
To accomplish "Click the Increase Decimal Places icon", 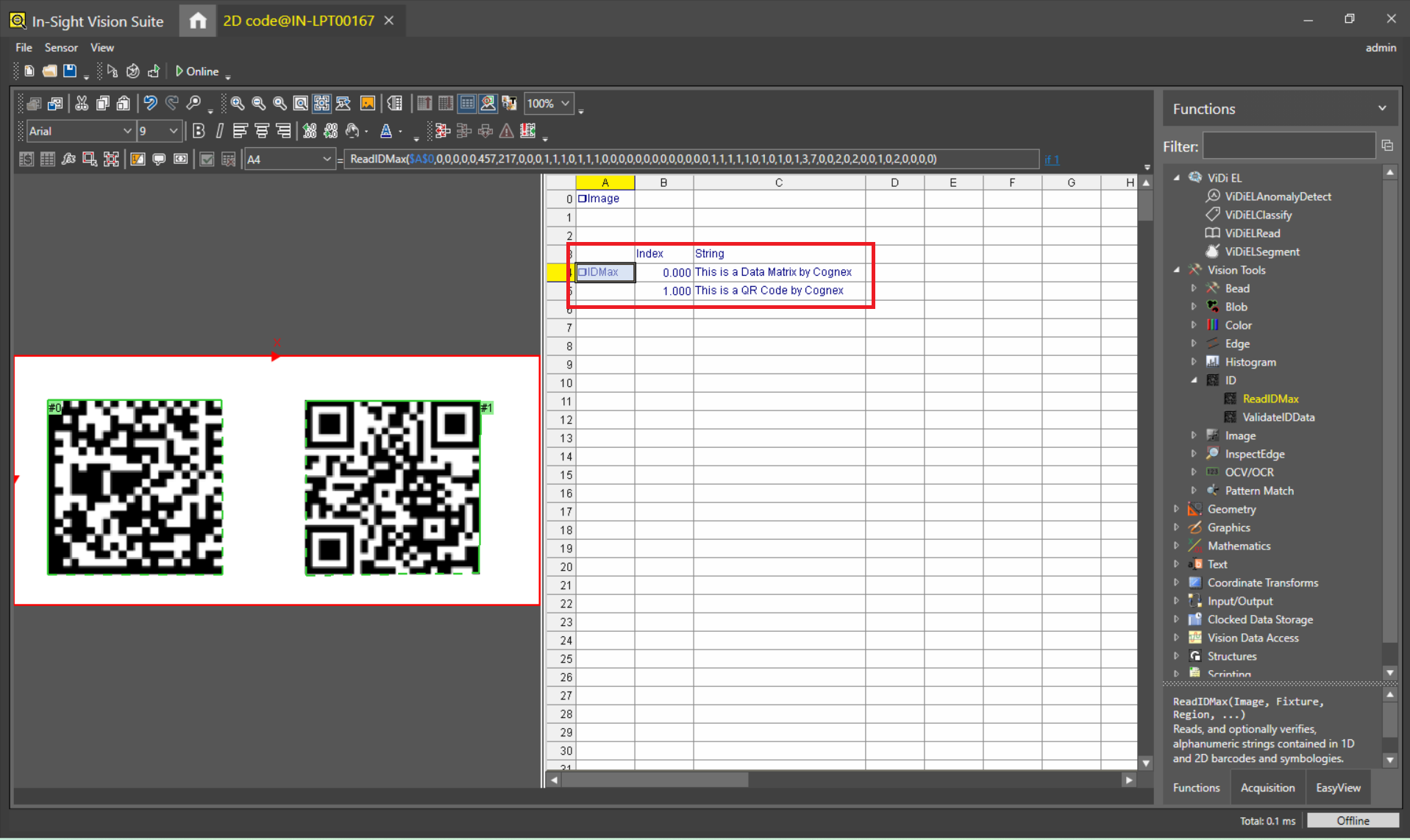I will click(310, 130).
